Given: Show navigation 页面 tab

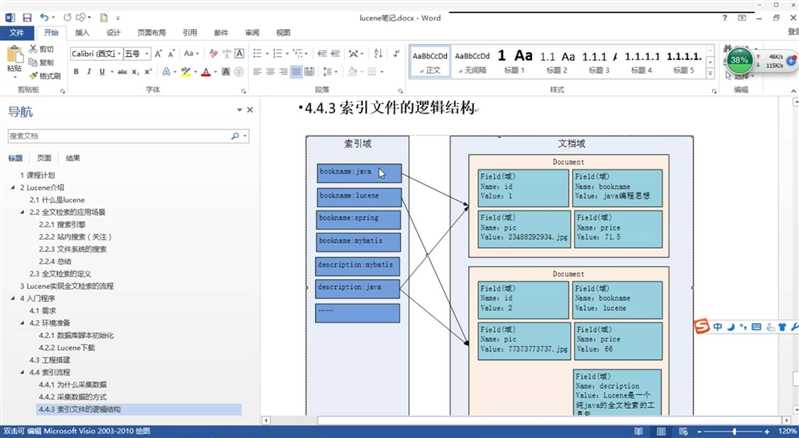Looking at the screenshot, I should 44,158.
